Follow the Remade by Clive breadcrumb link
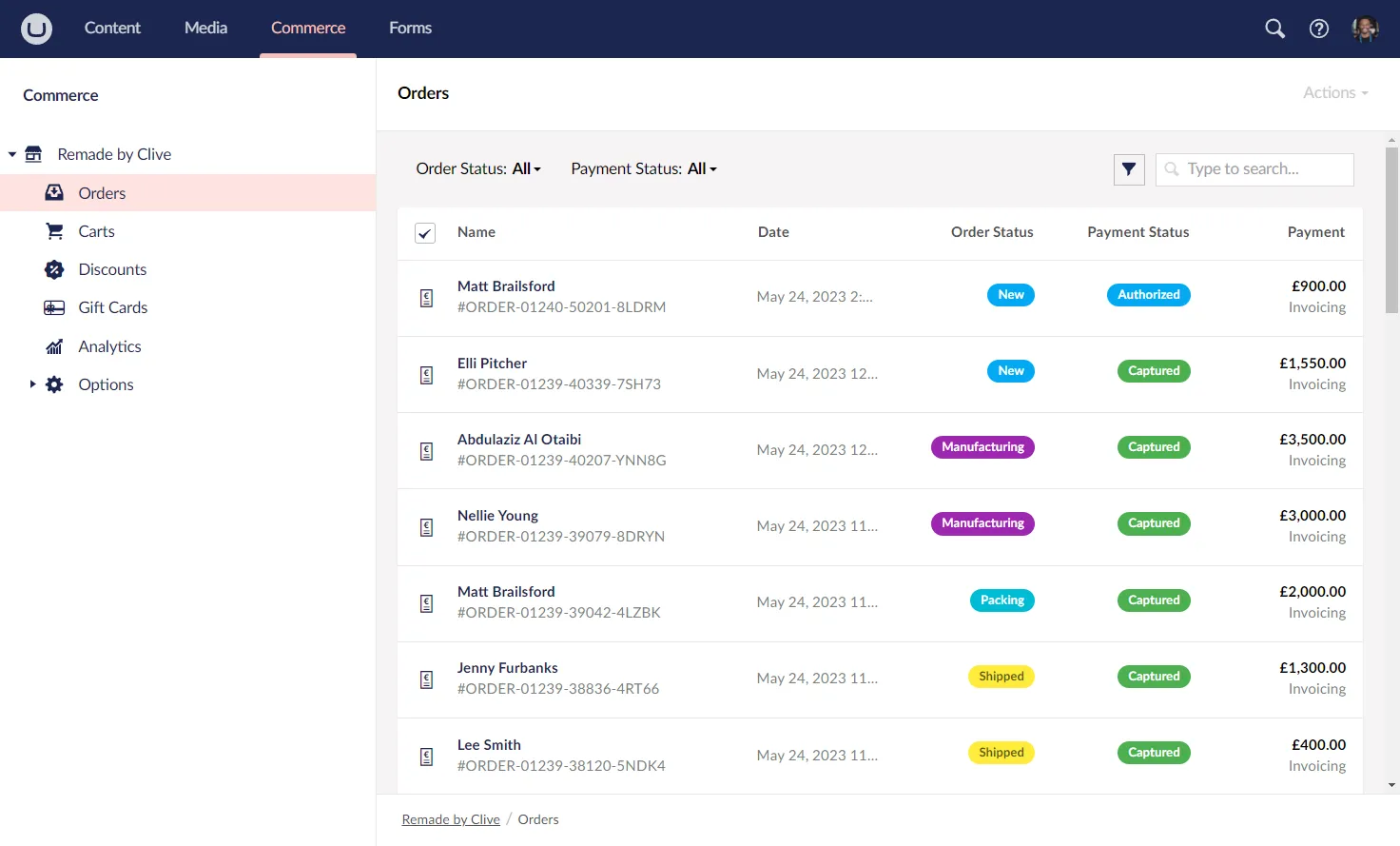This screenshot has width=1400, height=846. [450, 818]
